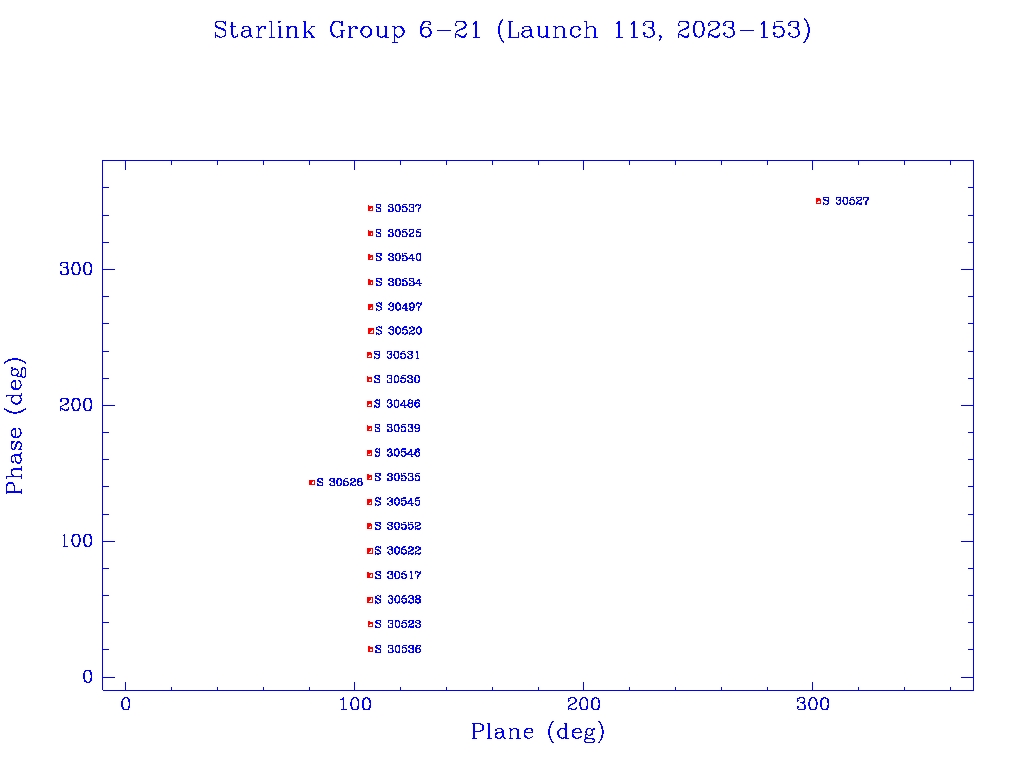1024x768 pixels.
Task: Click satellite label 'S 30536'
Action: coord(398,649)
